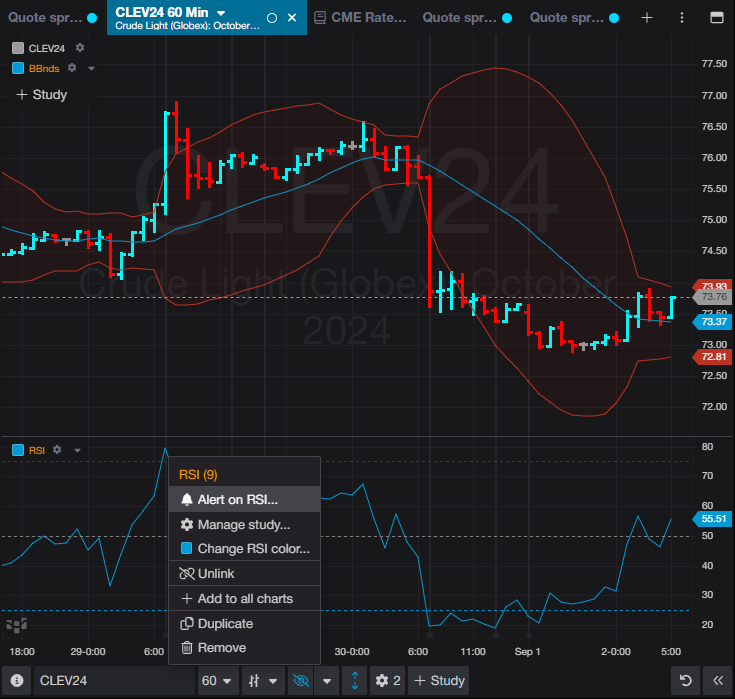
Task: Toggle the crossed-out eye visibility button
Action: point(299,681)
